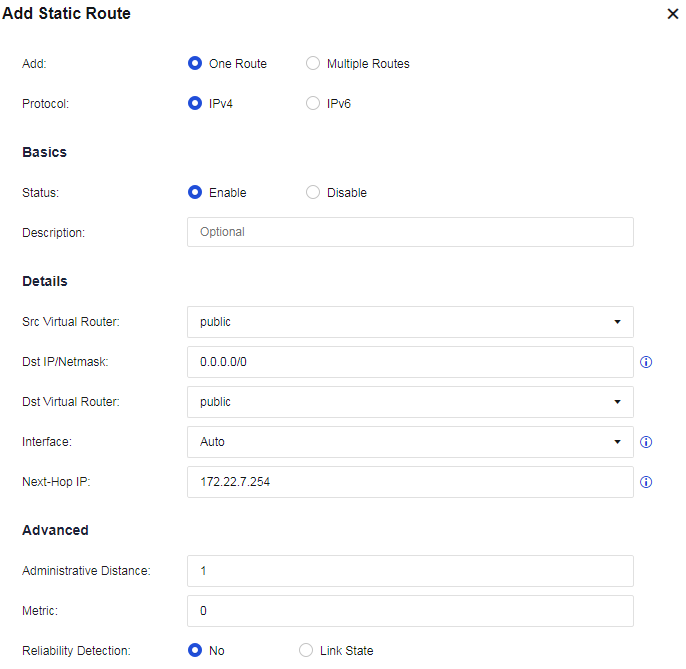This screenshot has height=669, width=686.
Task: Set Status to Disable
Action: (x=313, y=192)
